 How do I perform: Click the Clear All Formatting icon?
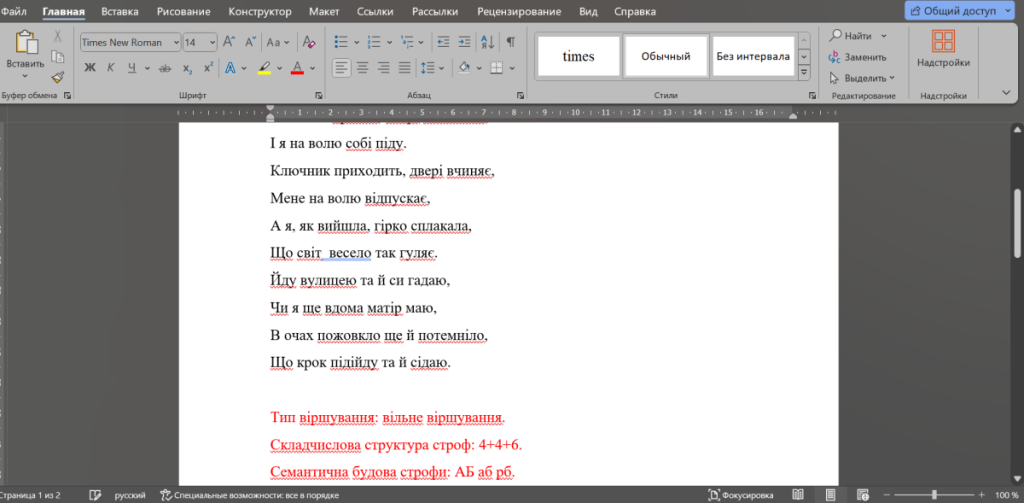coord(309,42)
